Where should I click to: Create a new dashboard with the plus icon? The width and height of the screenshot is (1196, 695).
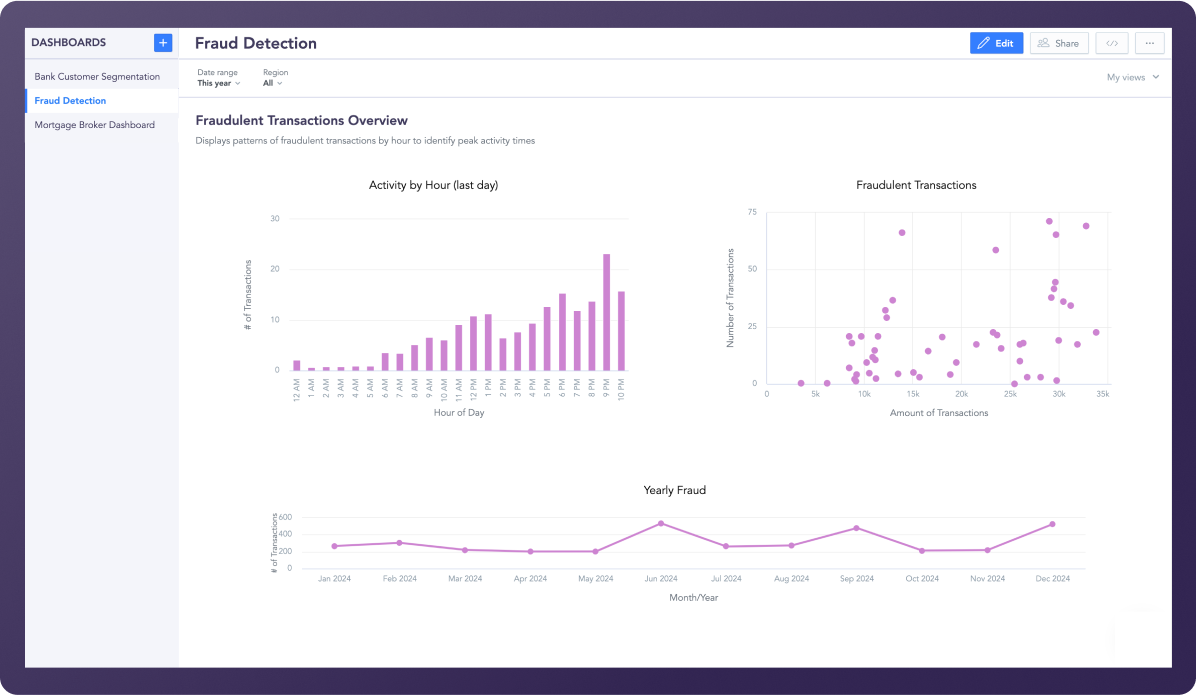(x=162, y=42)
